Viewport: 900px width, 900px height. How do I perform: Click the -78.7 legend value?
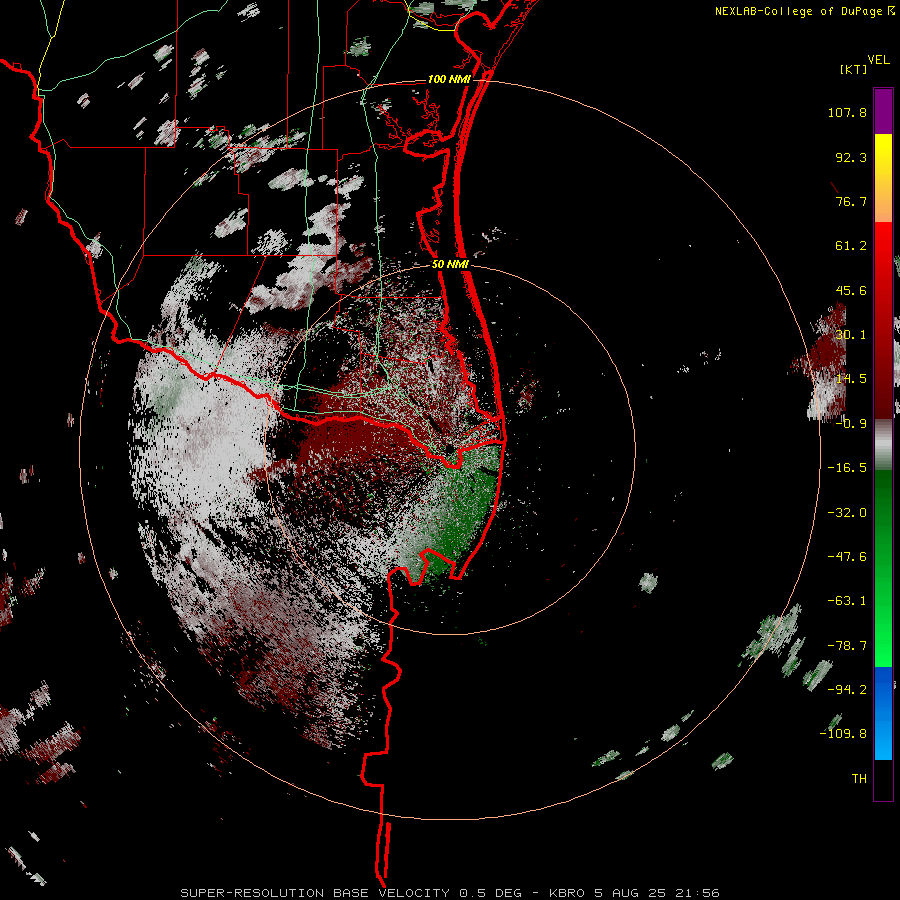(847, 646)
